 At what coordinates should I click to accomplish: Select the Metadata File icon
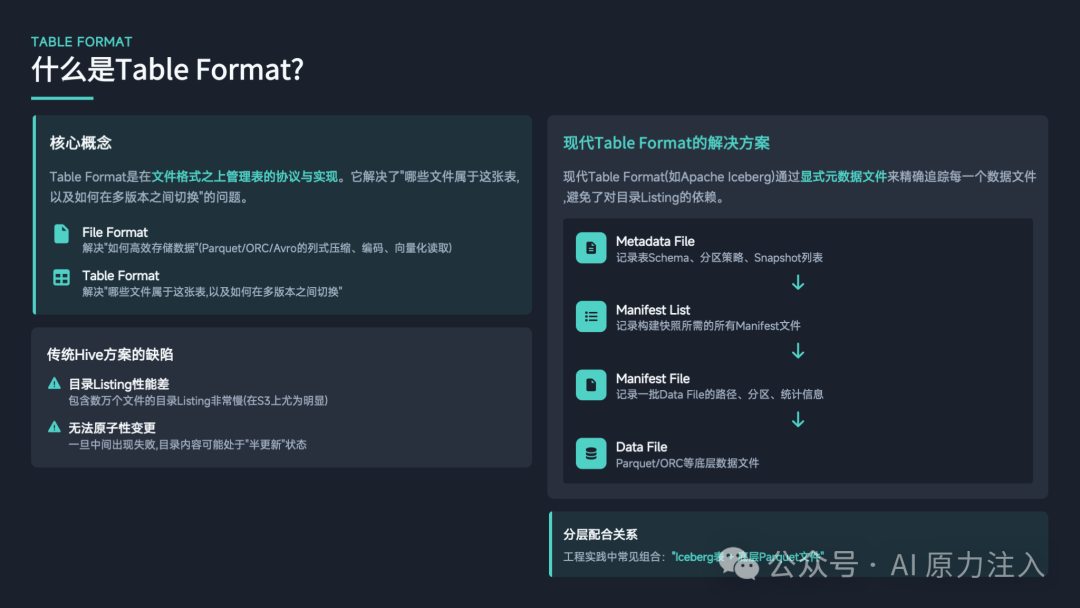pyautogui.click(x=591, y=248)
